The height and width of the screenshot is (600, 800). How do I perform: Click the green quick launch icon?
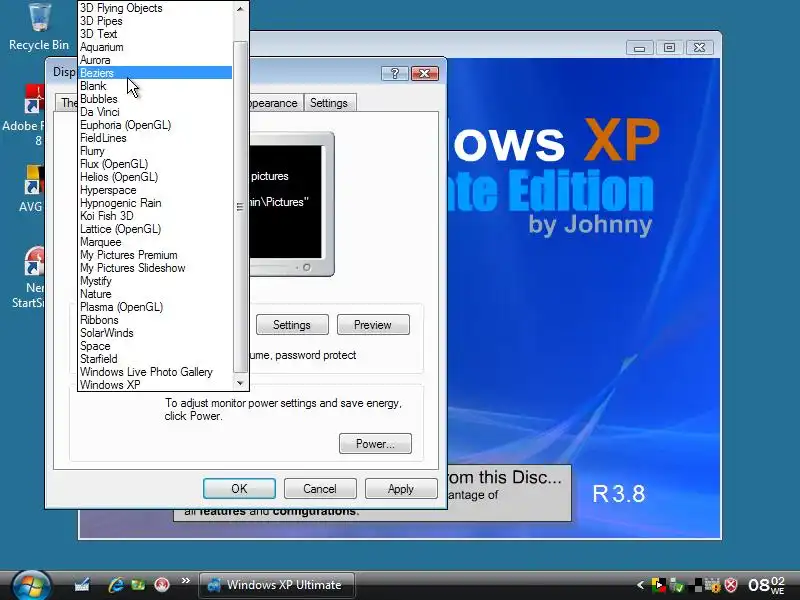(x=138, y=585)
